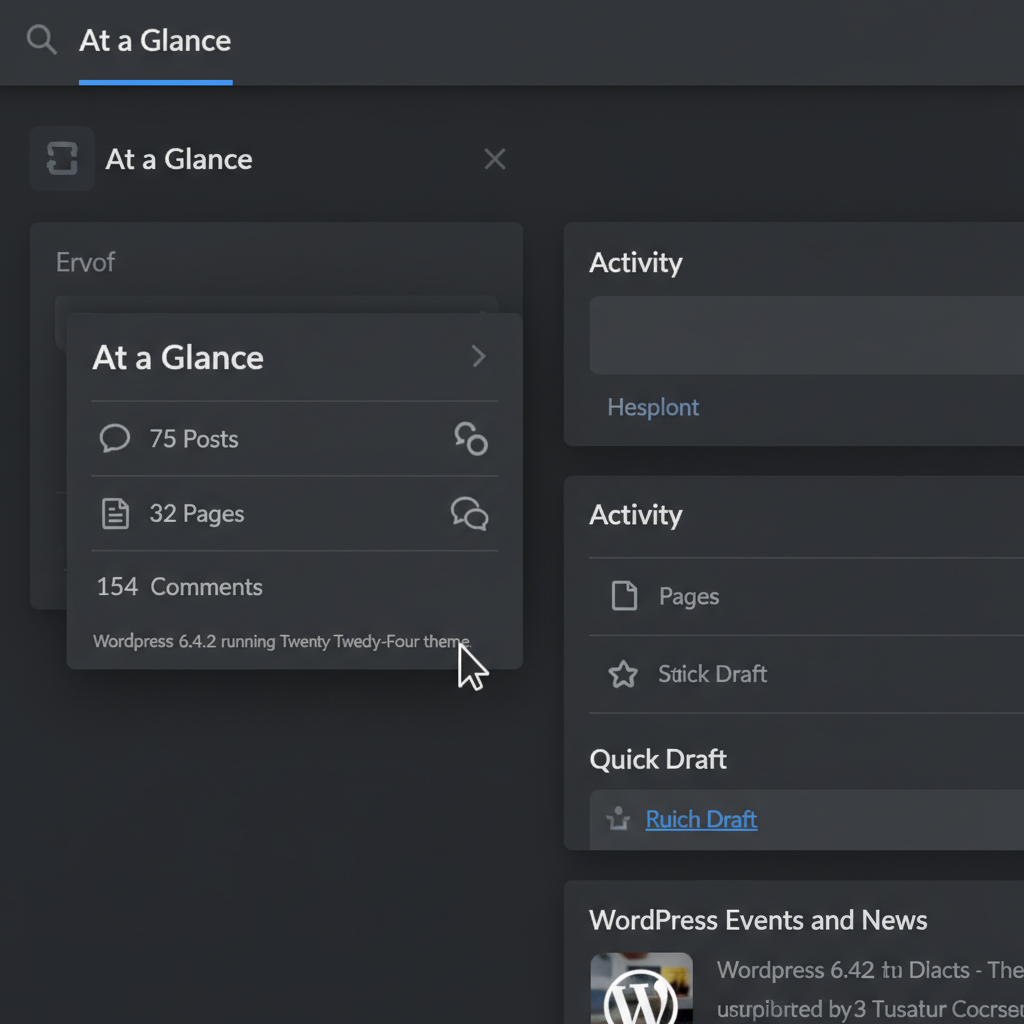
Task: Open the Hesplont link under Activity
Action: click(653, 407)
